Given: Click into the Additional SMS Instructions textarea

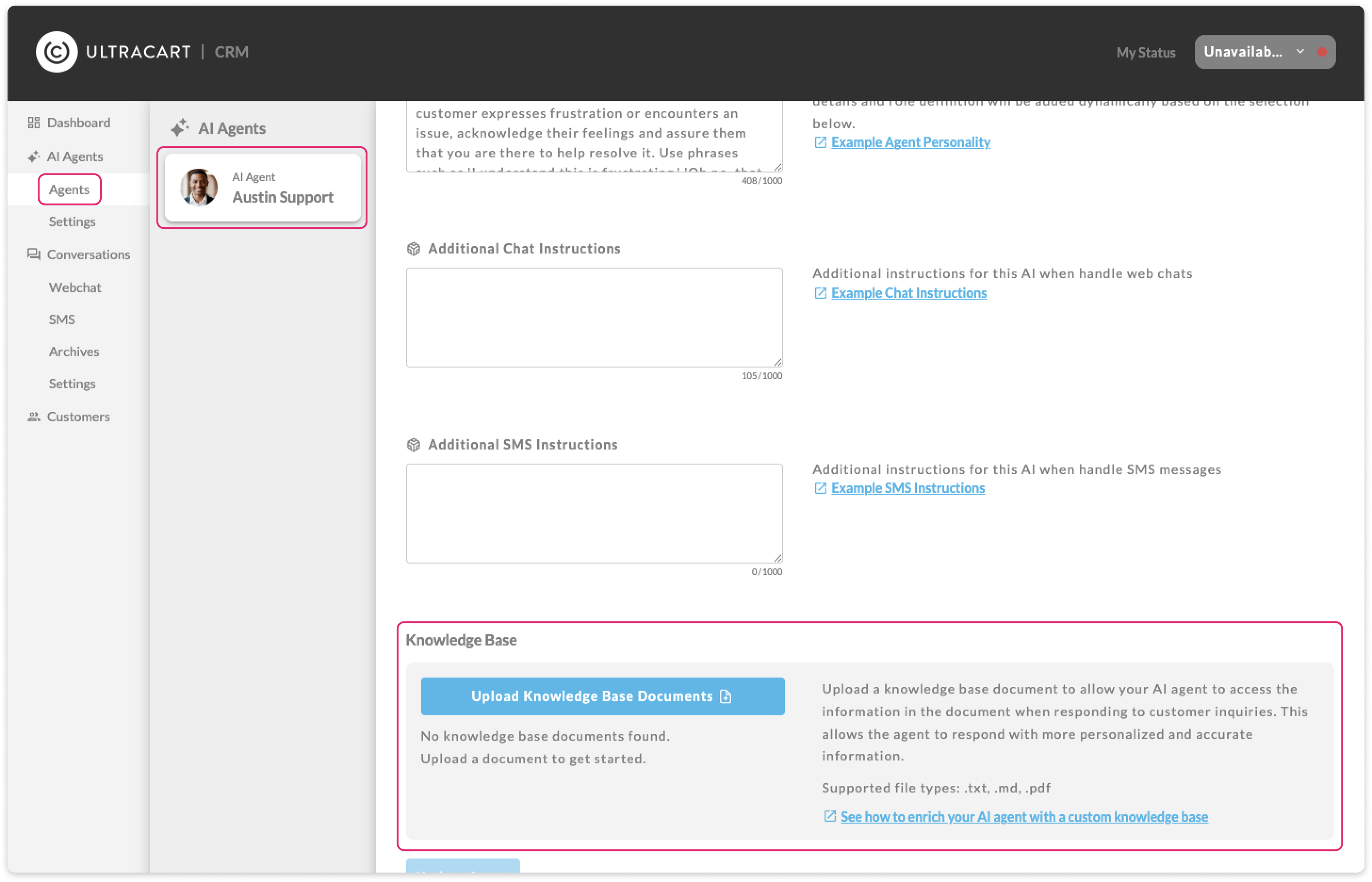Looking at the screenshot, I should 594,514.
